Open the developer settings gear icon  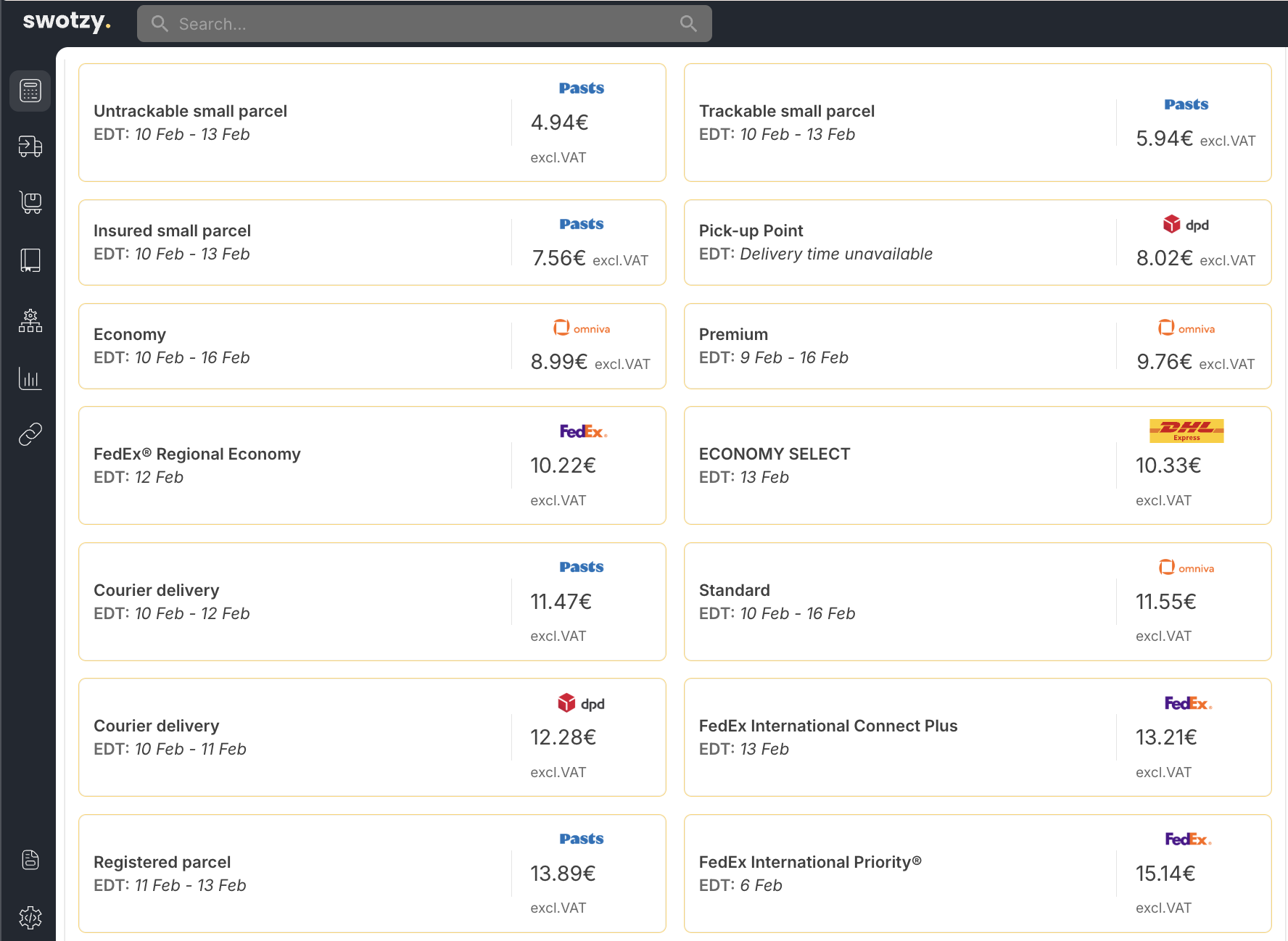(x=30, y=918)
